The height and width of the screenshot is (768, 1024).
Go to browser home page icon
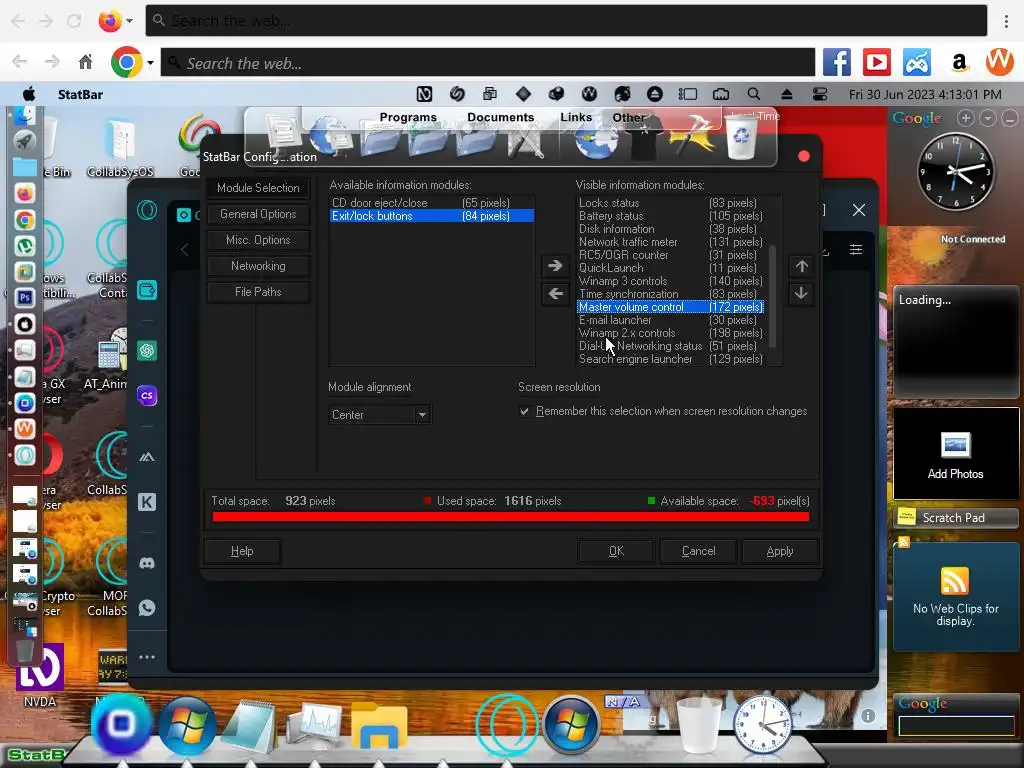[x=86, y=62]
